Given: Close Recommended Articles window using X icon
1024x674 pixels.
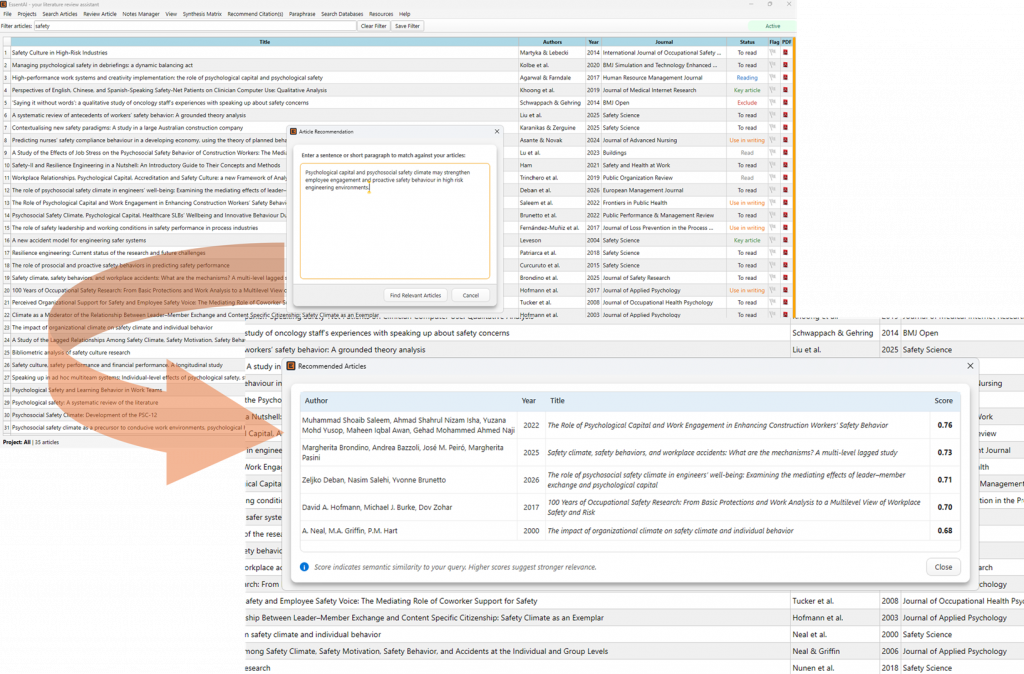Looking at the screenshot, I should (x=970, y=366).
